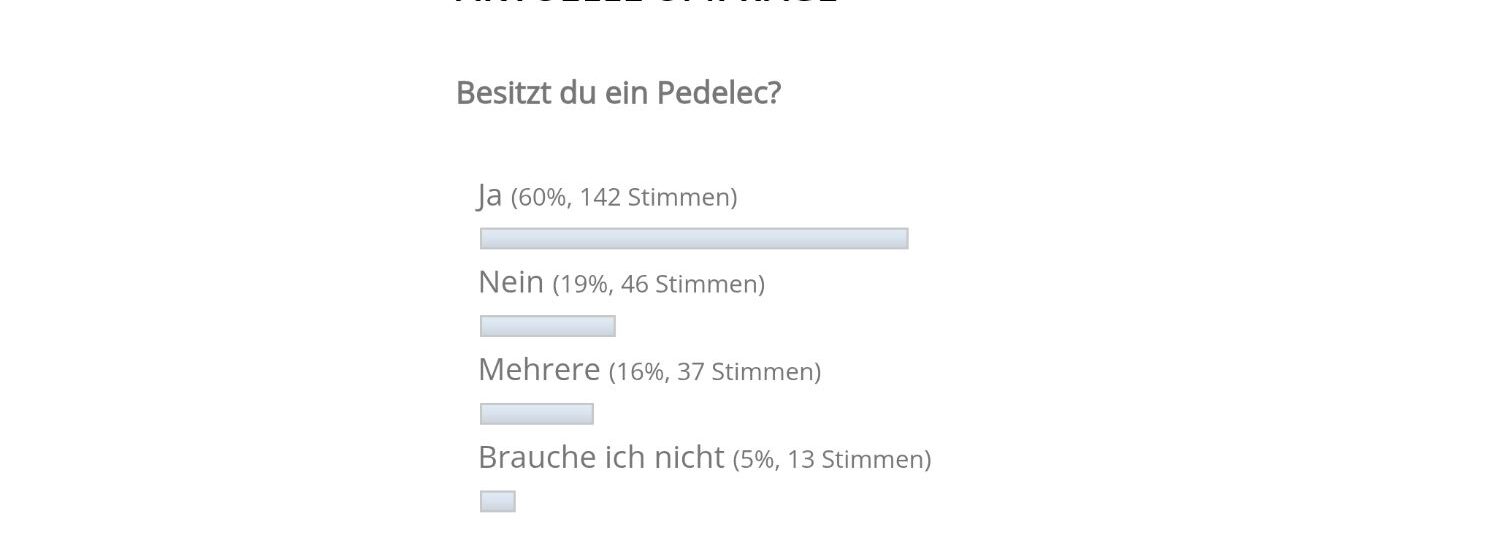
Task: Select the 'Mehrere' answer label
Action: pyautogui.click(x=539, y=370)
